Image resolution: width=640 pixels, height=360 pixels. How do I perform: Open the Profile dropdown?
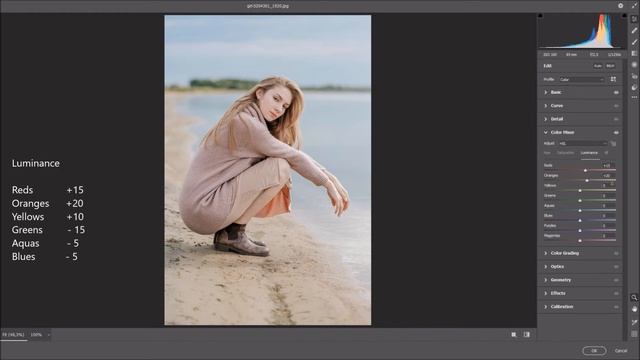click(x=582, y=80)
